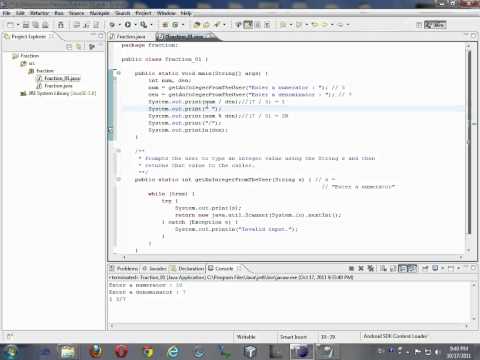This screenshot has width=480, height=360.
Task: Click the Terminate button in Console toolbar
Action: tap(351, 268)
